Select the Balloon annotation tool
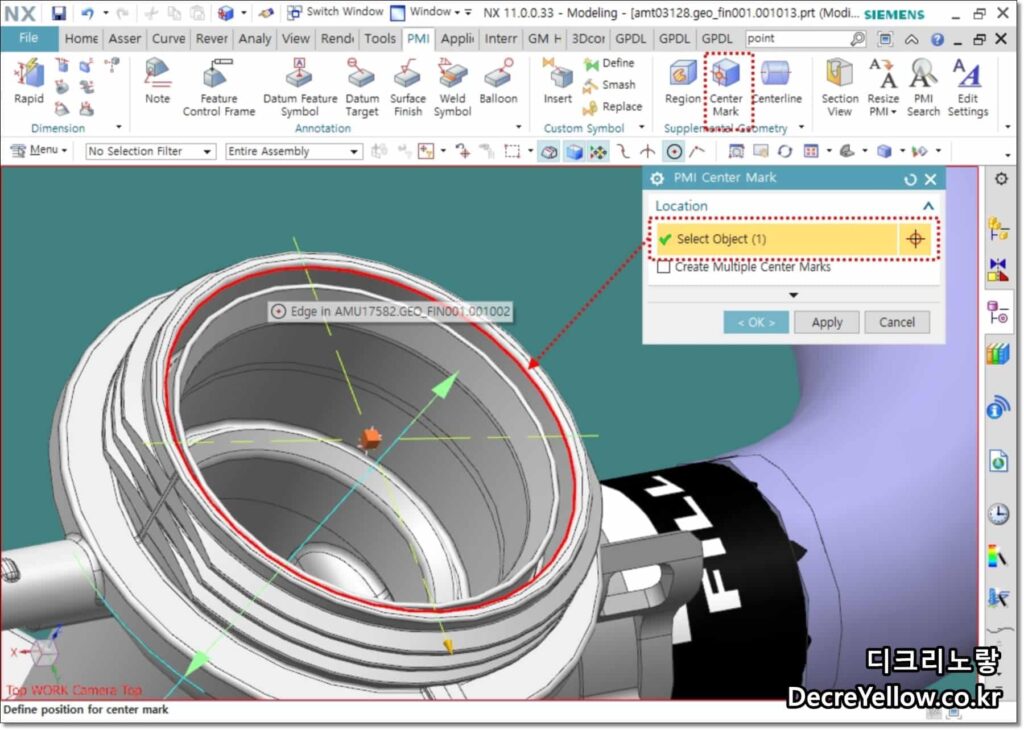This screenshot has height=730, width=1024. 498,82
